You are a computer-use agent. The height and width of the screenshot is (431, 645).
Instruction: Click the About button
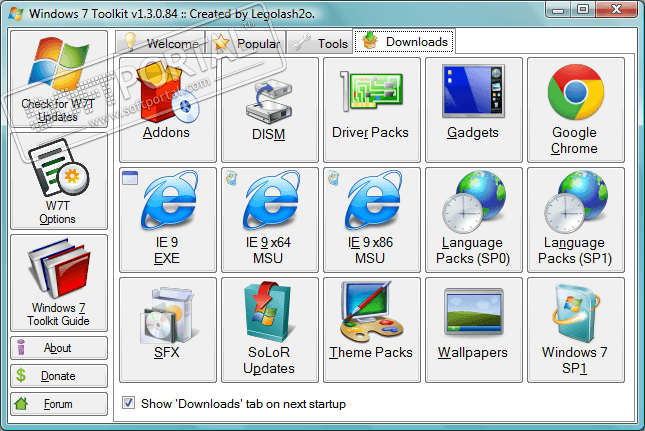[x=59, y=348]
